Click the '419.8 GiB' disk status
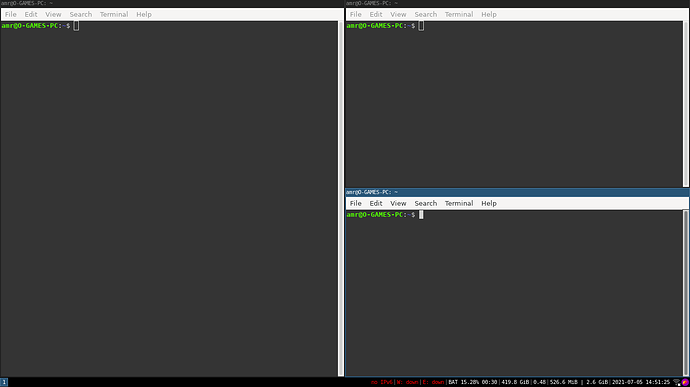The width and height of the screenshot is (690, 387). point(515,382)
